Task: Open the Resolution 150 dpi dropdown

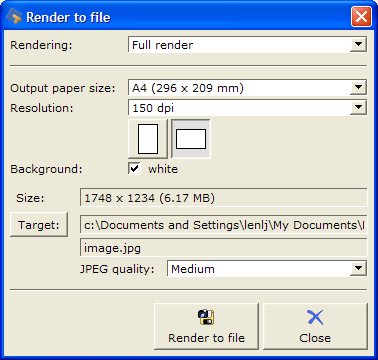Action: point(247,108)
